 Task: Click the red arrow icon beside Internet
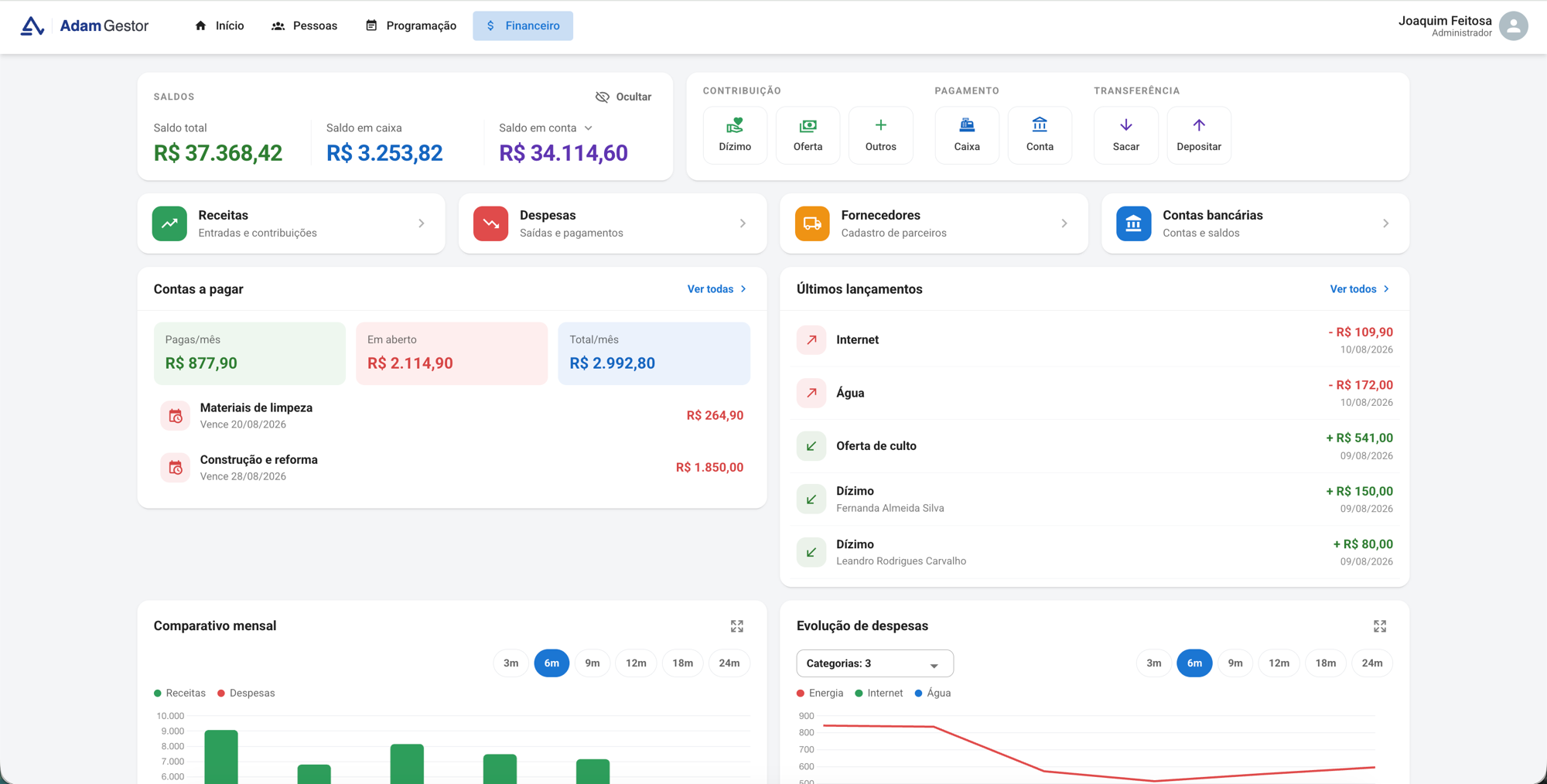click(811, 339)
